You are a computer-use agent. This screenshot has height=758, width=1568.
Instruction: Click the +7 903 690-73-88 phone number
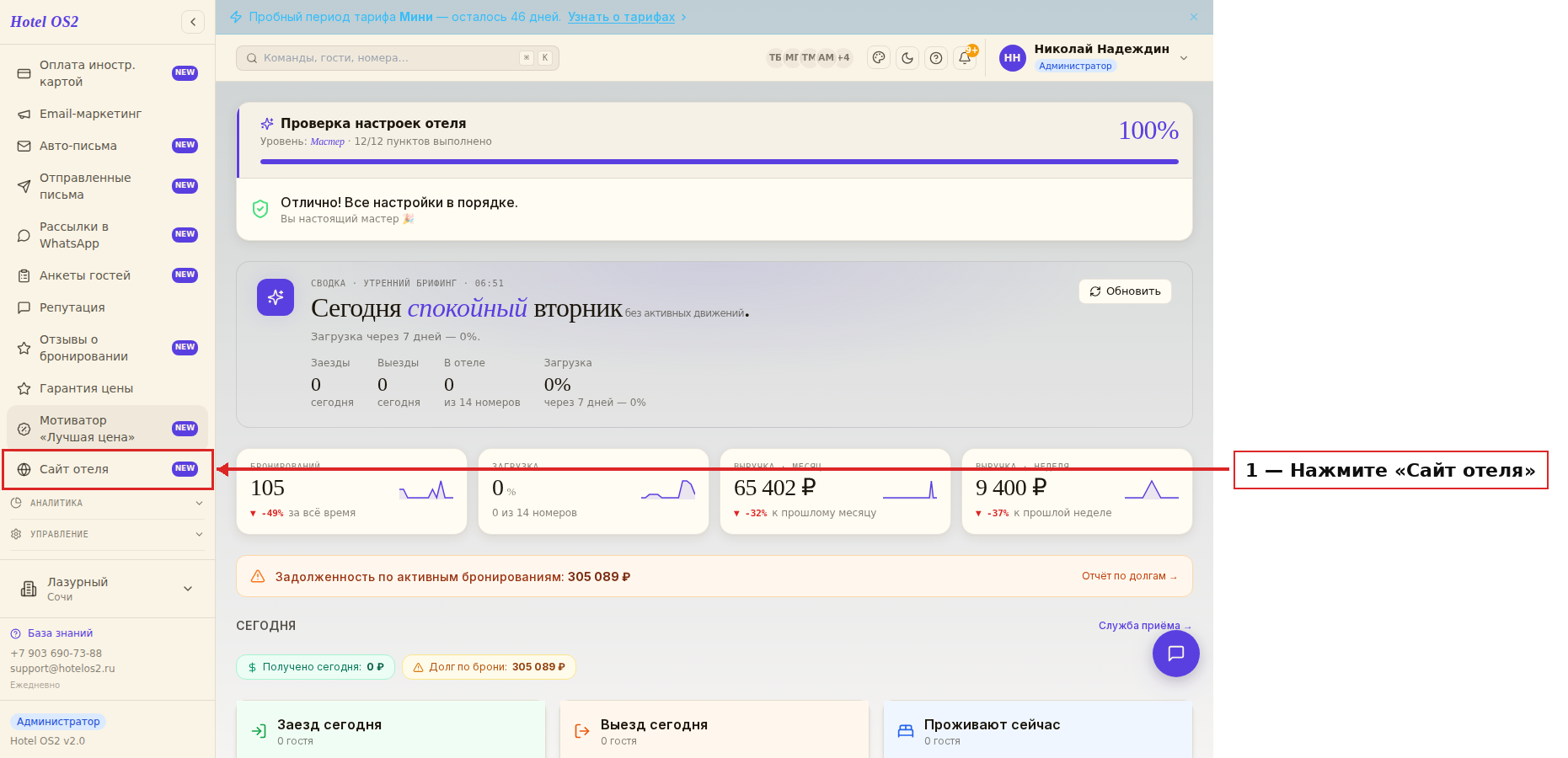click(56, 654)
